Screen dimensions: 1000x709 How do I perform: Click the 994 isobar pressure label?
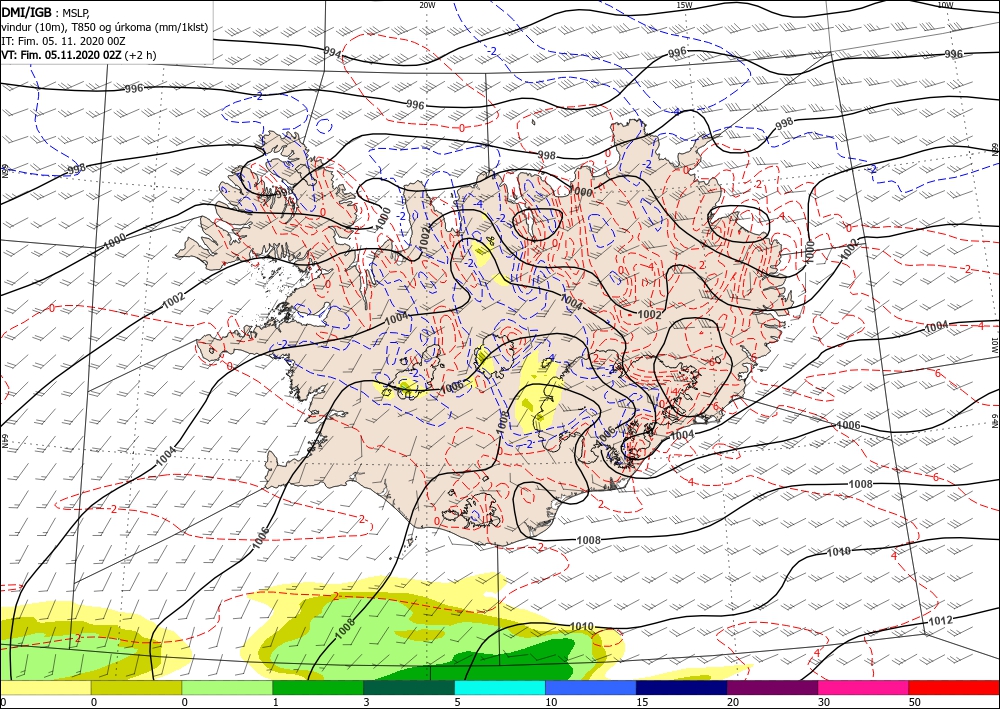point(332,54)
